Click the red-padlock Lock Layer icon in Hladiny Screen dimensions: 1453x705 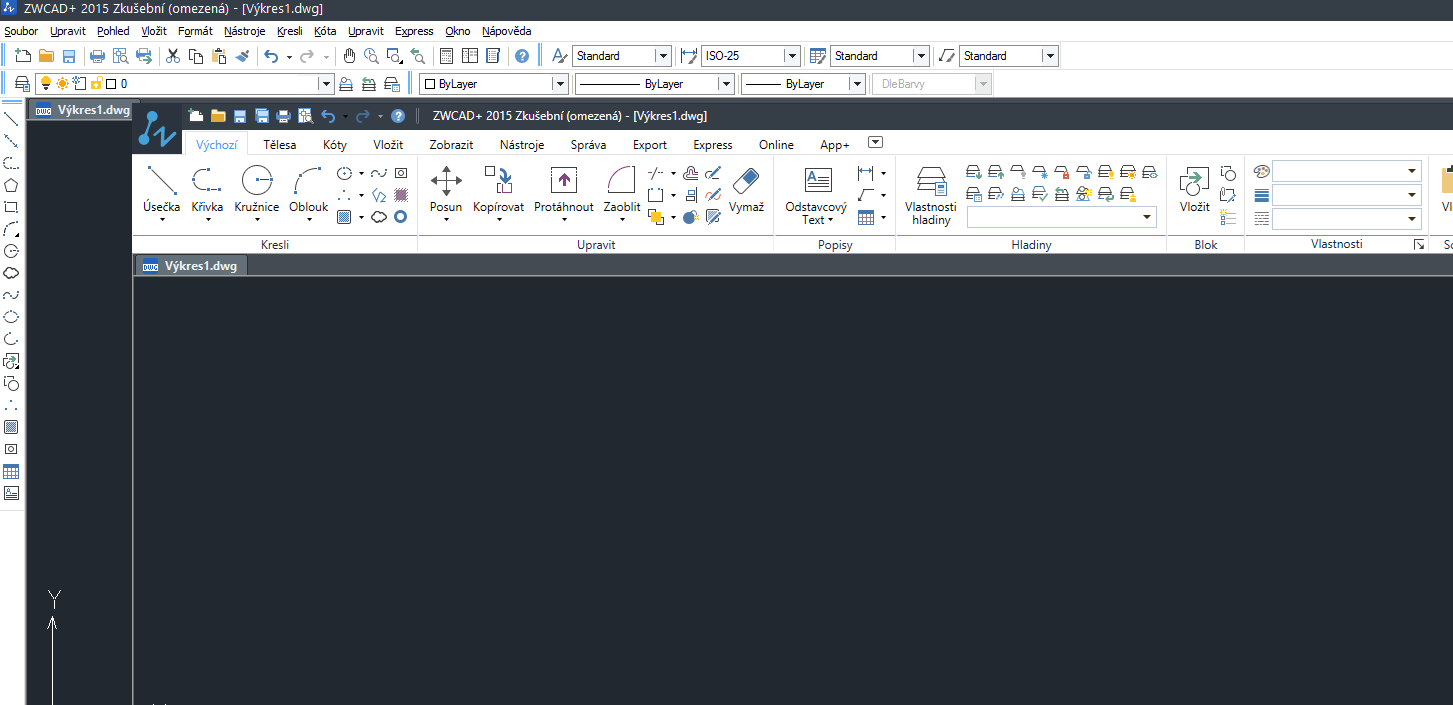pos(1062,172)
